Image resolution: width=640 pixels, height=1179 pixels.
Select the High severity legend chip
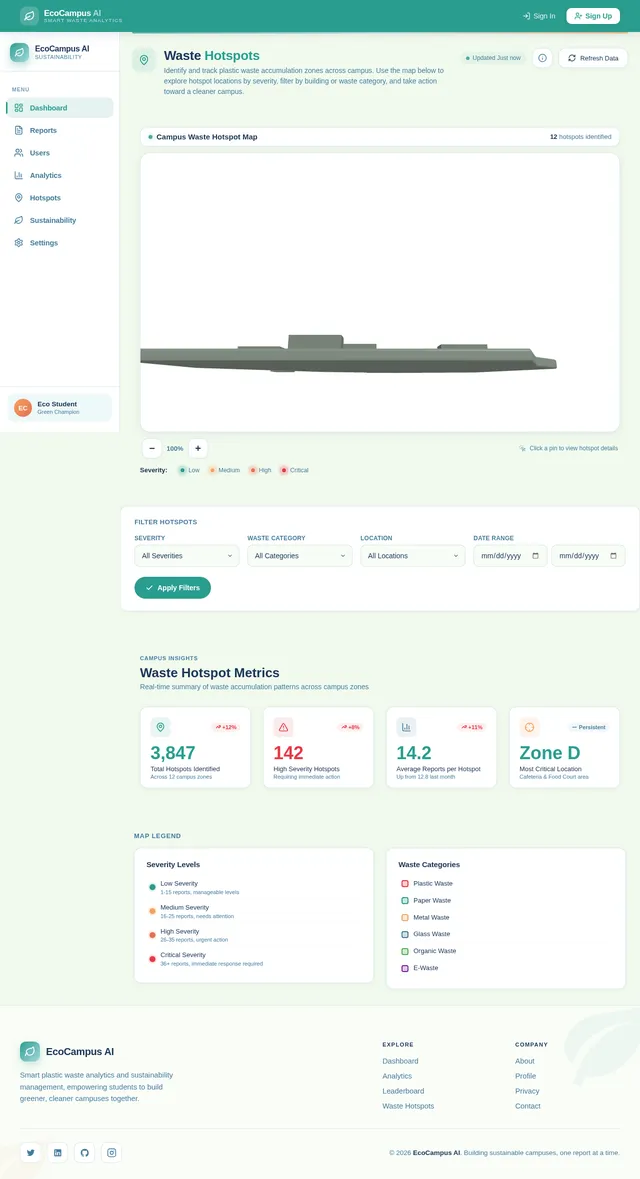click(x=260, y=470)
